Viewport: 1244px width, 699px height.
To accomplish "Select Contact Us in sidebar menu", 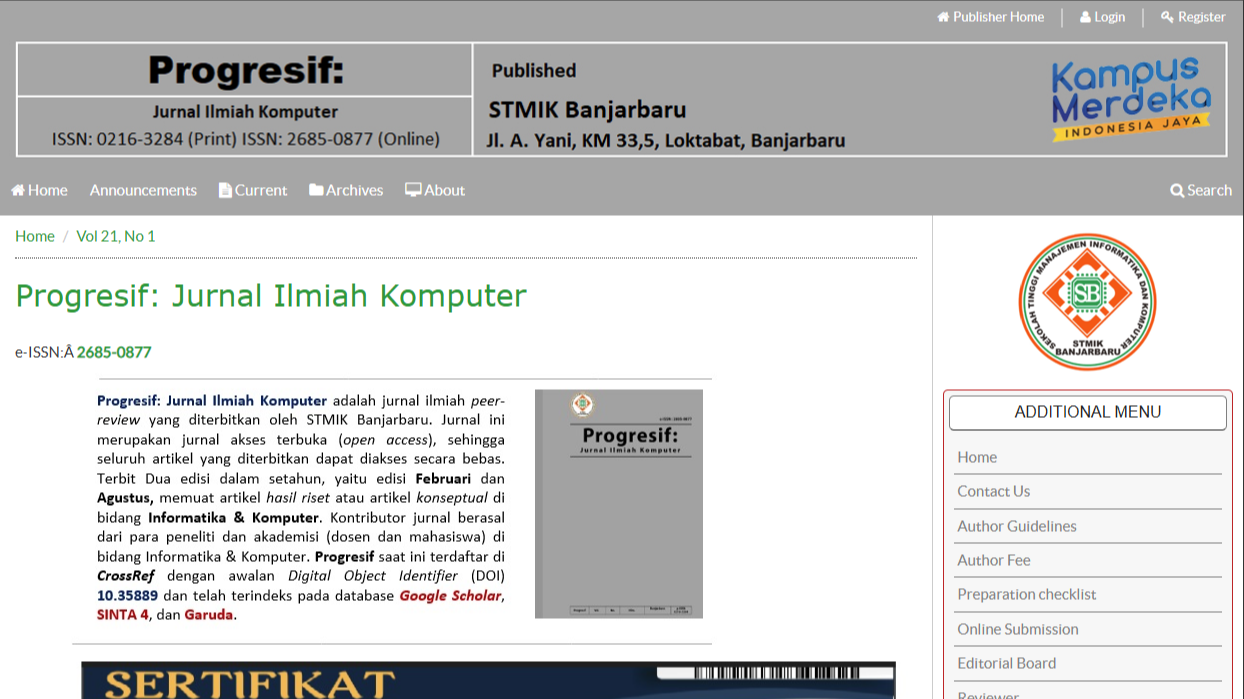I will point(993,491).
